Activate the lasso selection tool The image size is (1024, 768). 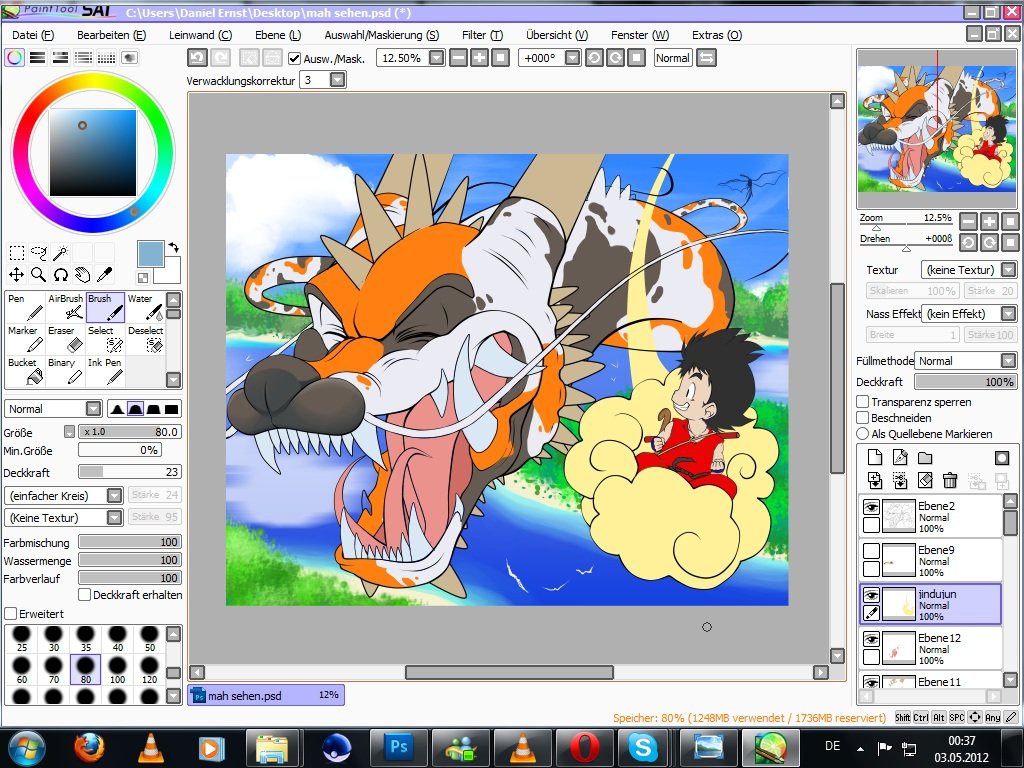pos(39,253)
